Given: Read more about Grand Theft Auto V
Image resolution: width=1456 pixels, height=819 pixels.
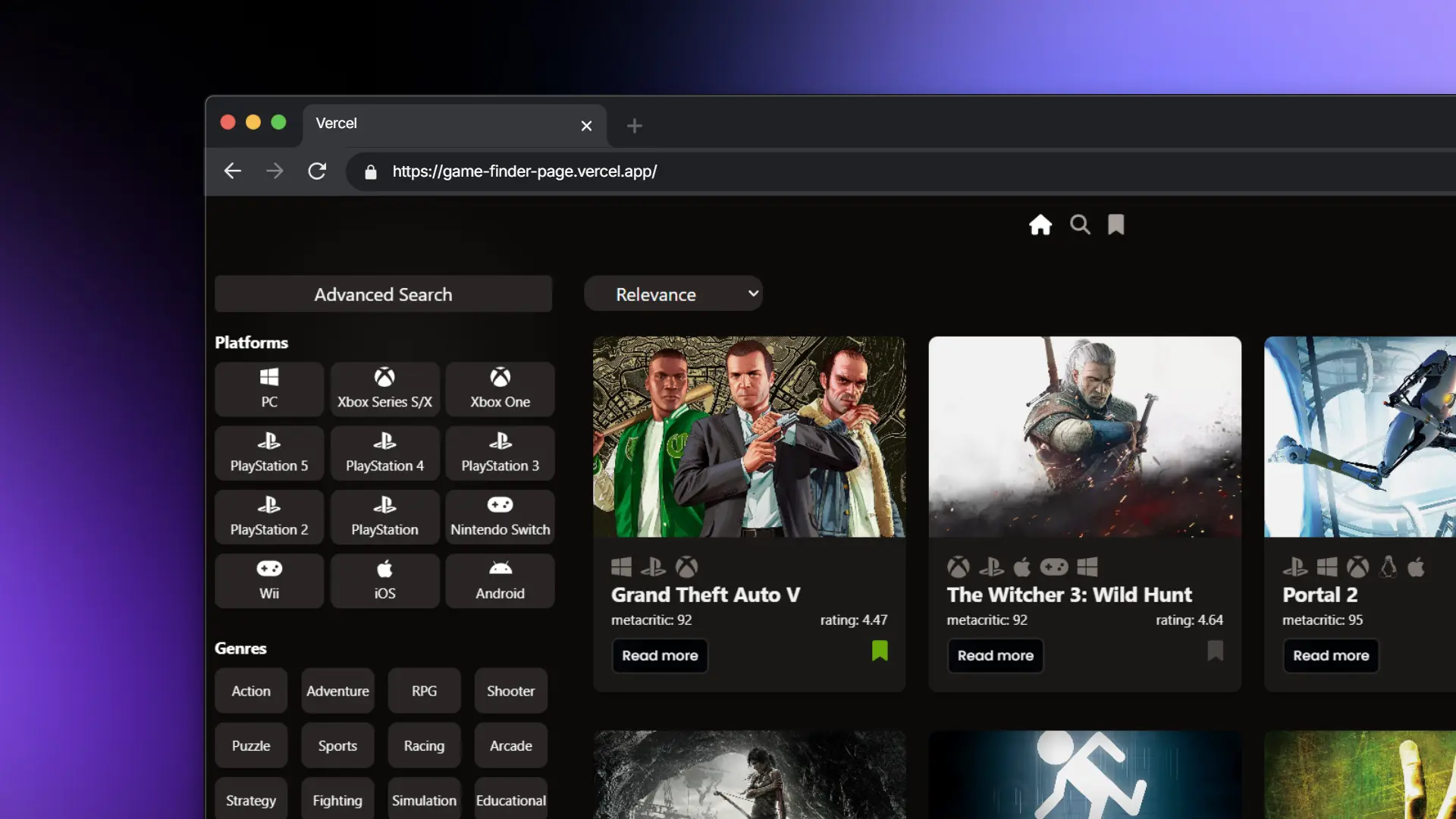Looking at the screenshot, I should tap(660, 655).
